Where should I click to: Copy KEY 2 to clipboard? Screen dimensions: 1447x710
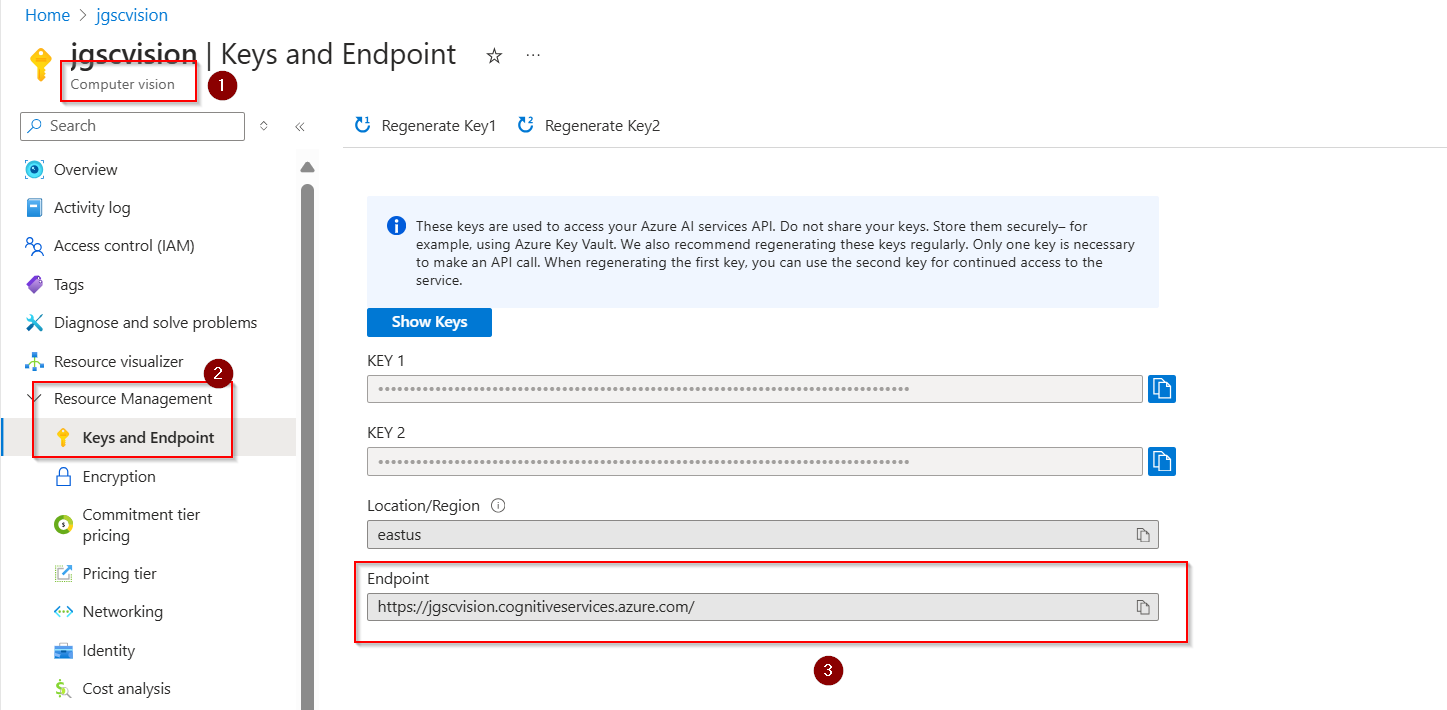click(x=1161, y=461)
